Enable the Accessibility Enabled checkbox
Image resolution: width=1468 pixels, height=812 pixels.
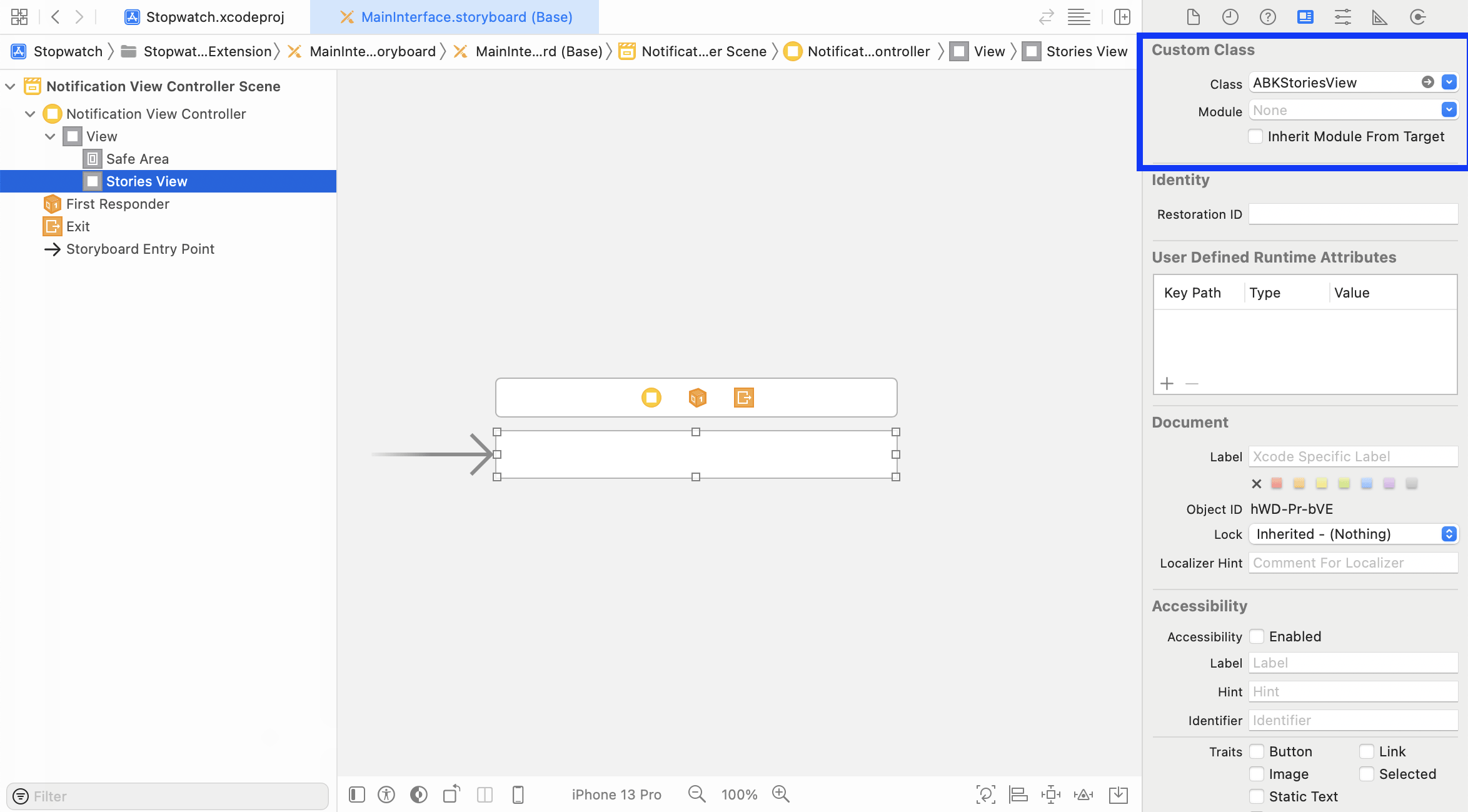pos(1257,636)
